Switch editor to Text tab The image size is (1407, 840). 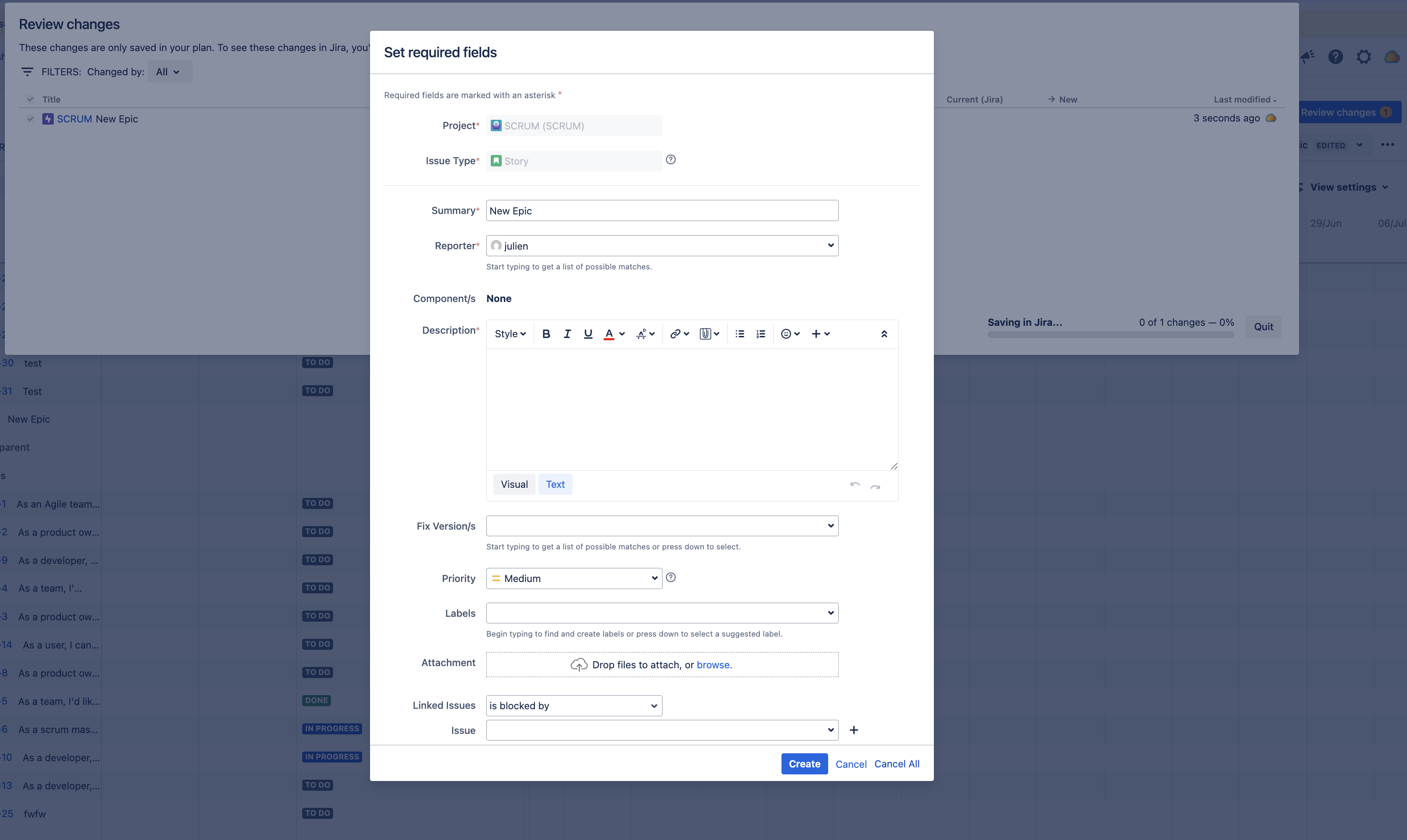[555, 485]
